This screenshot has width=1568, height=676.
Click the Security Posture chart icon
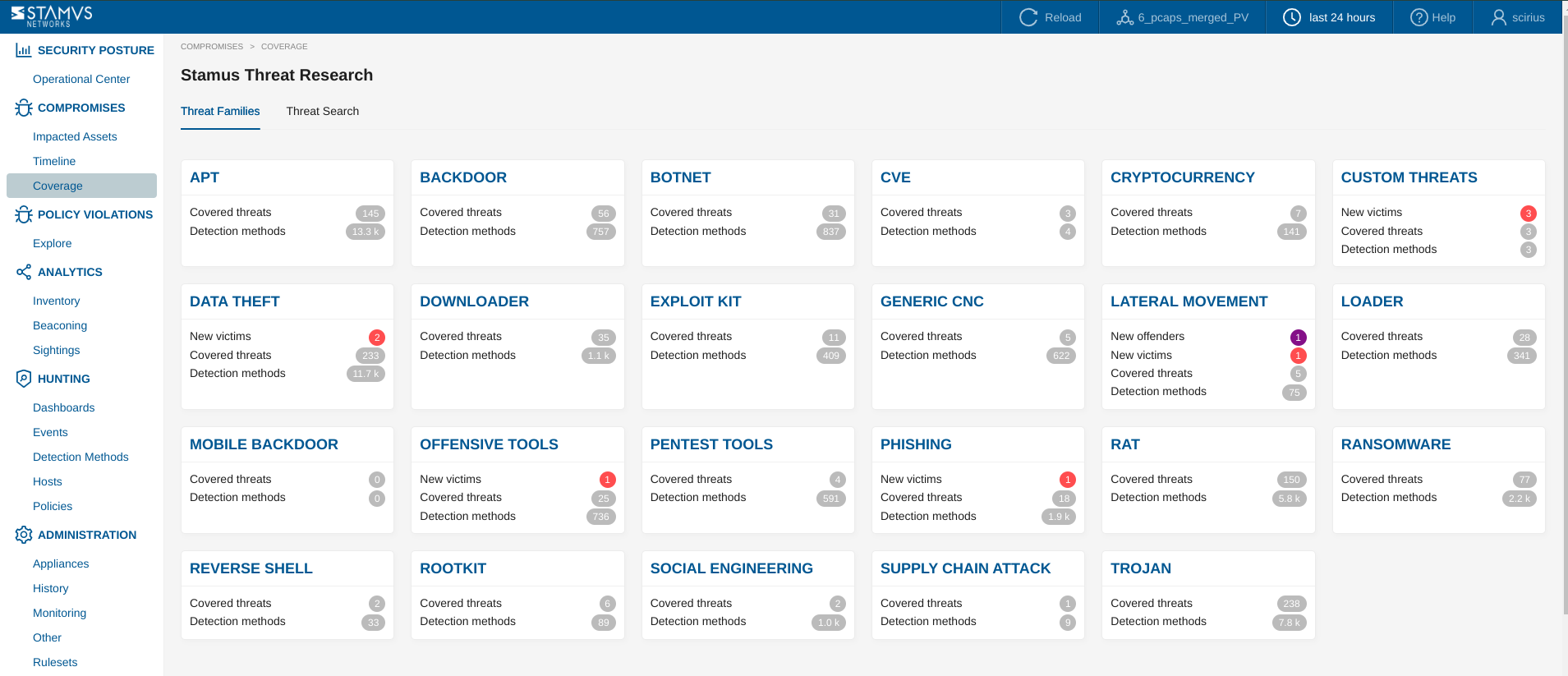24,50
